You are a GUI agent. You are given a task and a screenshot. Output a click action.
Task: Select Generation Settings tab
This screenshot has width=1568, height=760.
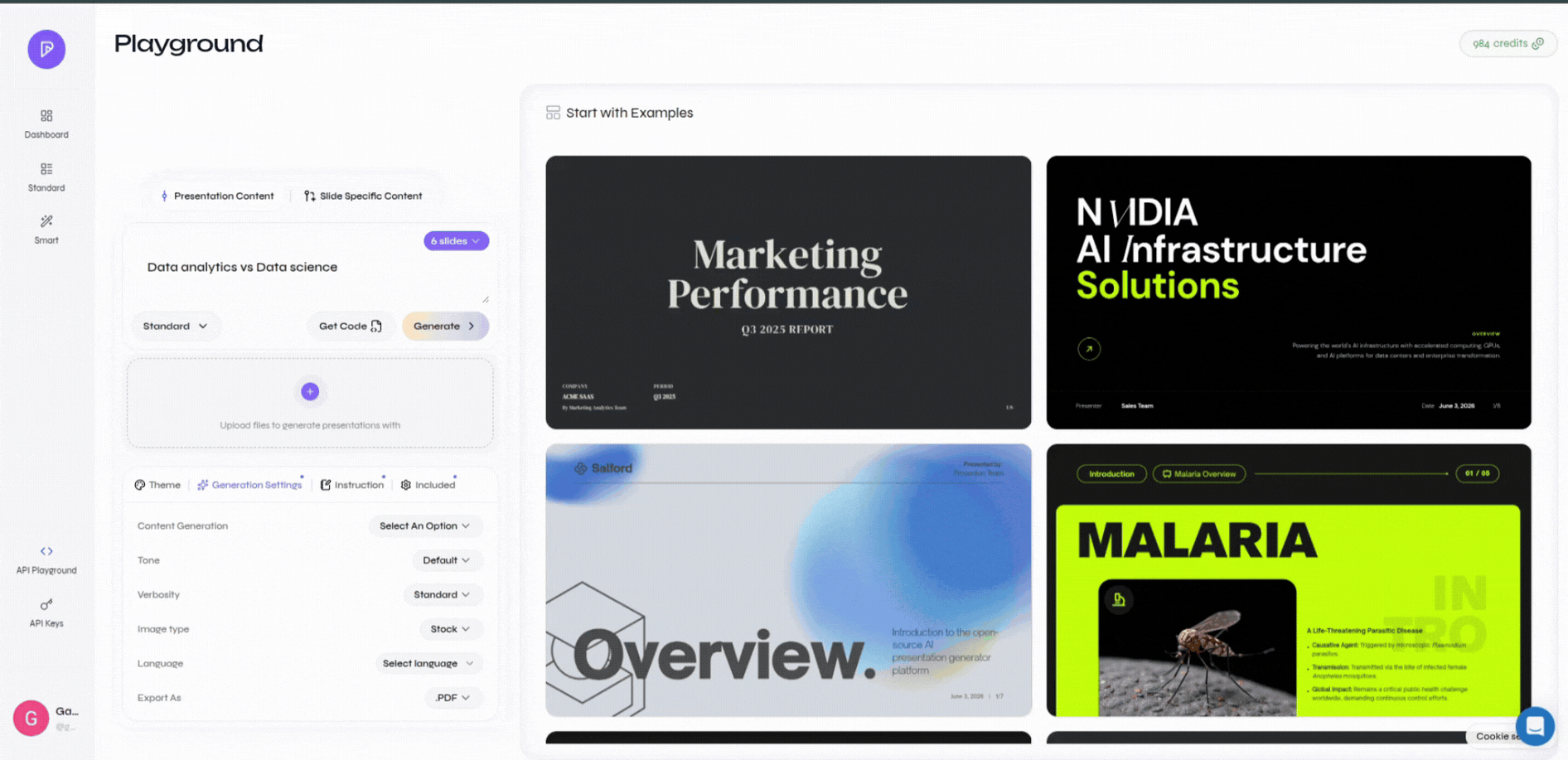click(x=249, y=485)
